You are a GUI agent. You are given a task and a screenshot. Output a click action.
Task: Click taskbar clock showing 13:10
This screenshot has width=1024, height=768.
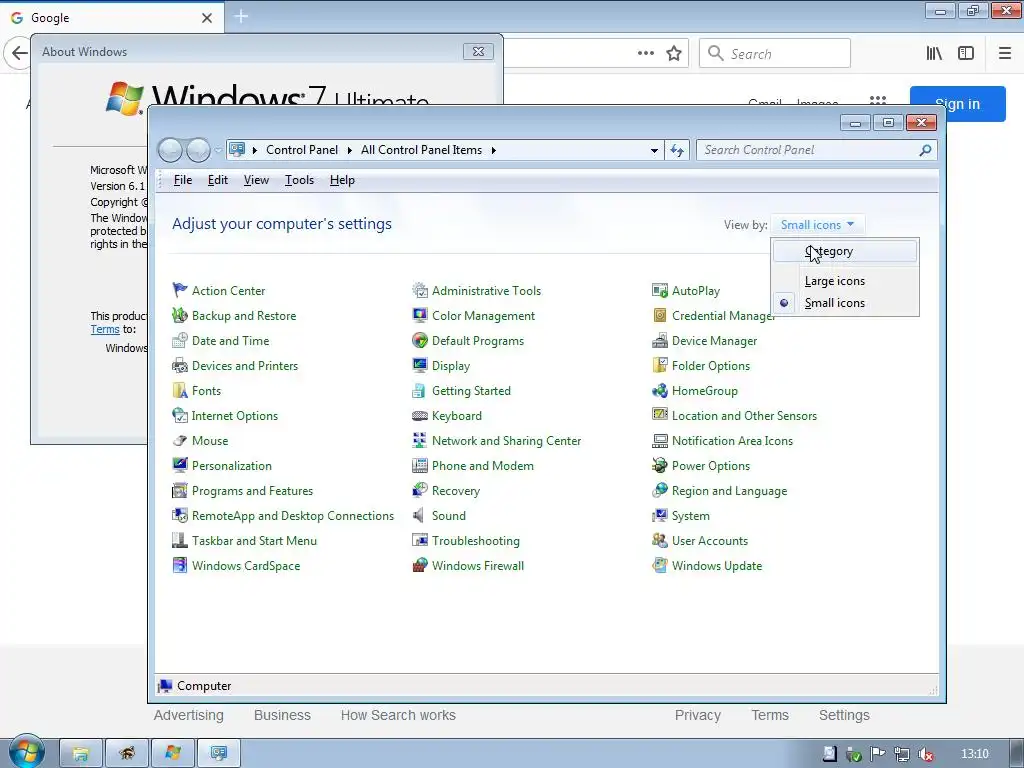tap(974, 754)
